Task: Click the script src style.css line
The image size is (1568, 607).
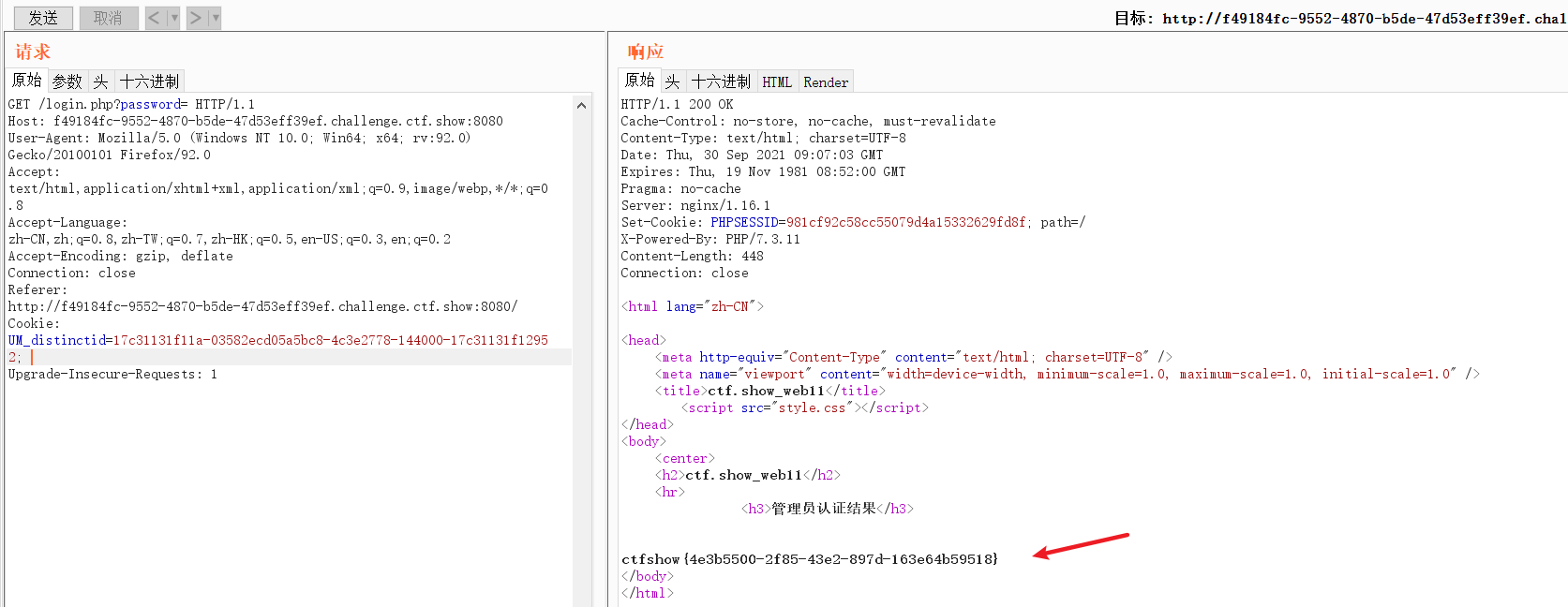Action: pos(805,407)
